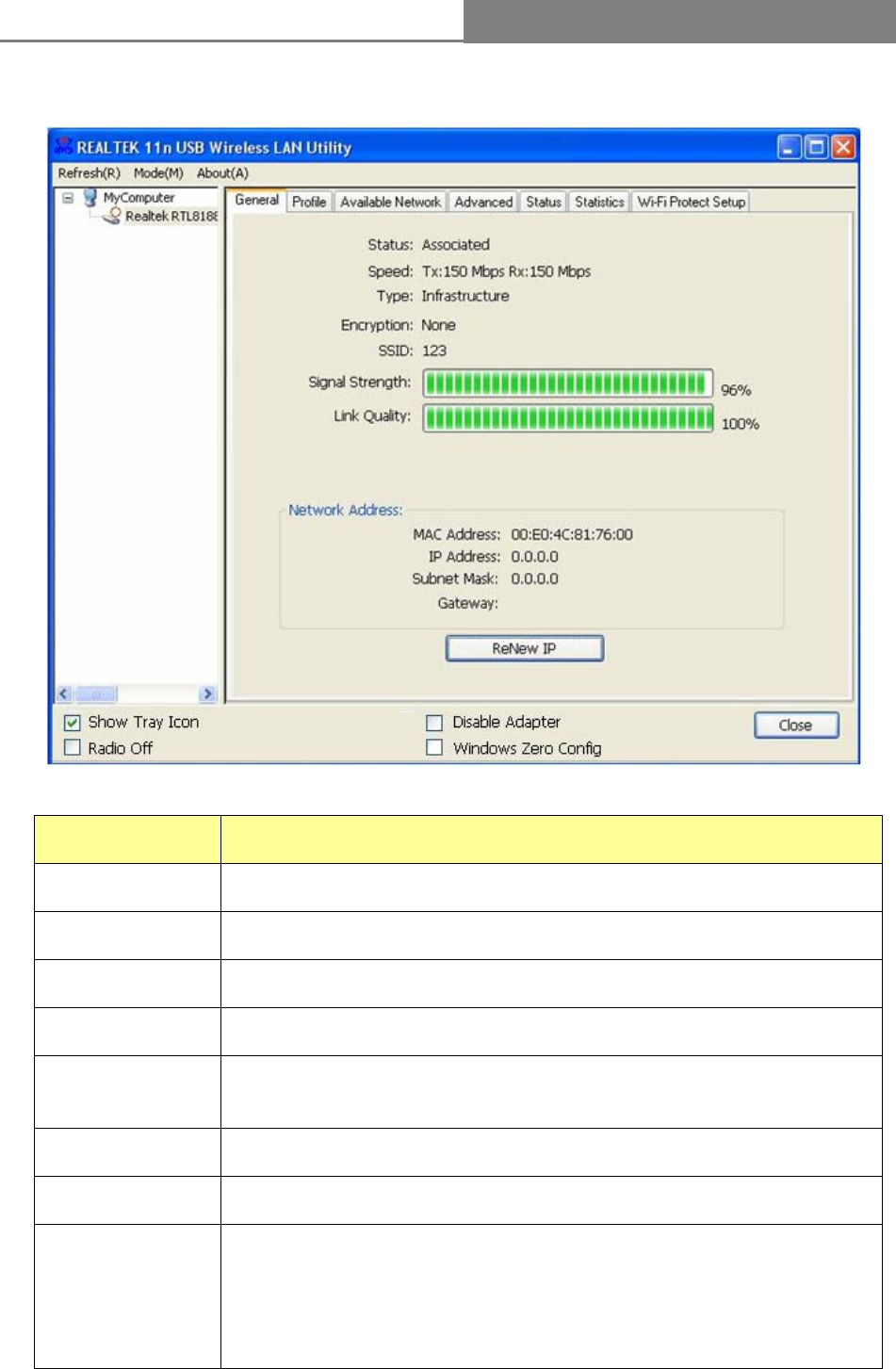Click the MyComputer icon in tree
896x1369 pixels.
[90, 198]
